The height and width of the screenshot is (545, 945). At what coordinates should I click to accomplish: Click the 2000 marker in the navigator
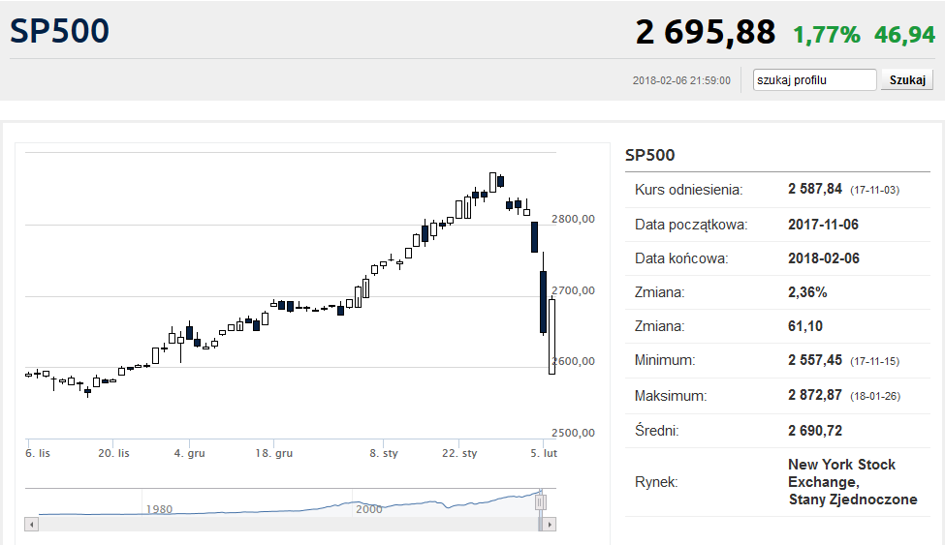(369, 509)
